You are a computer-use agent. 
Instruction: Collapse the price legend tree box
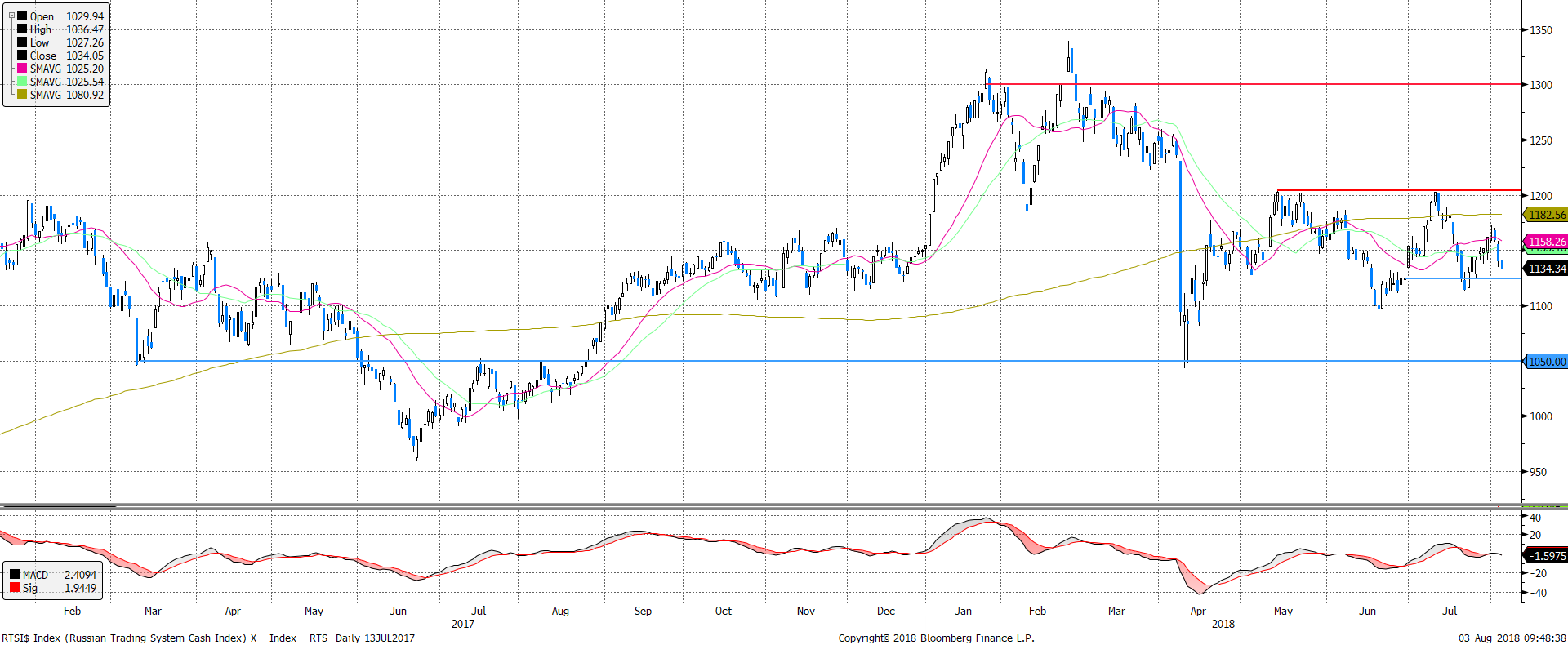[11, 16]
